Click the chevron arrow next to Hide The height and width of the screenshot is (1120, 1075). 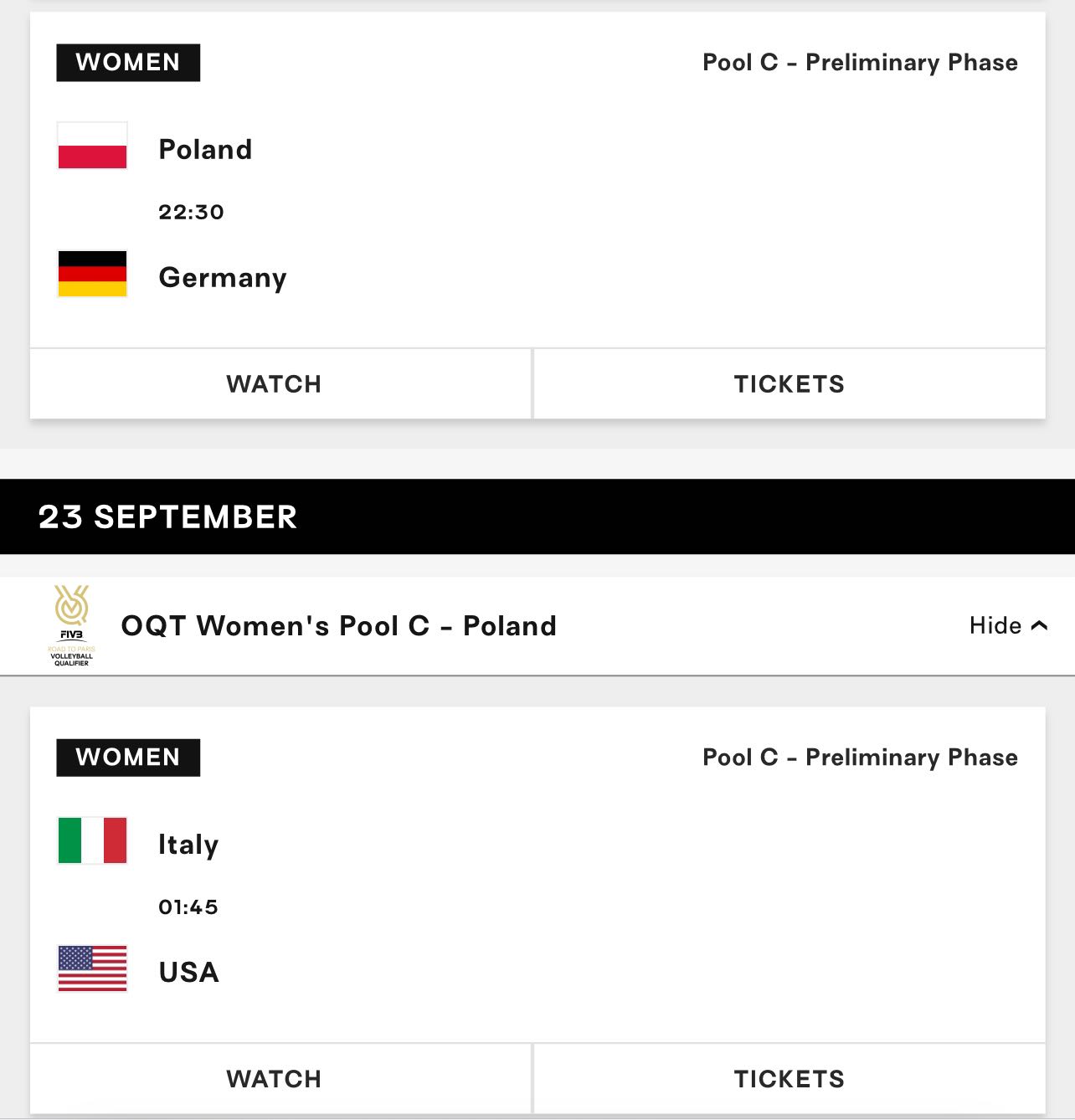click(1039, 625)
